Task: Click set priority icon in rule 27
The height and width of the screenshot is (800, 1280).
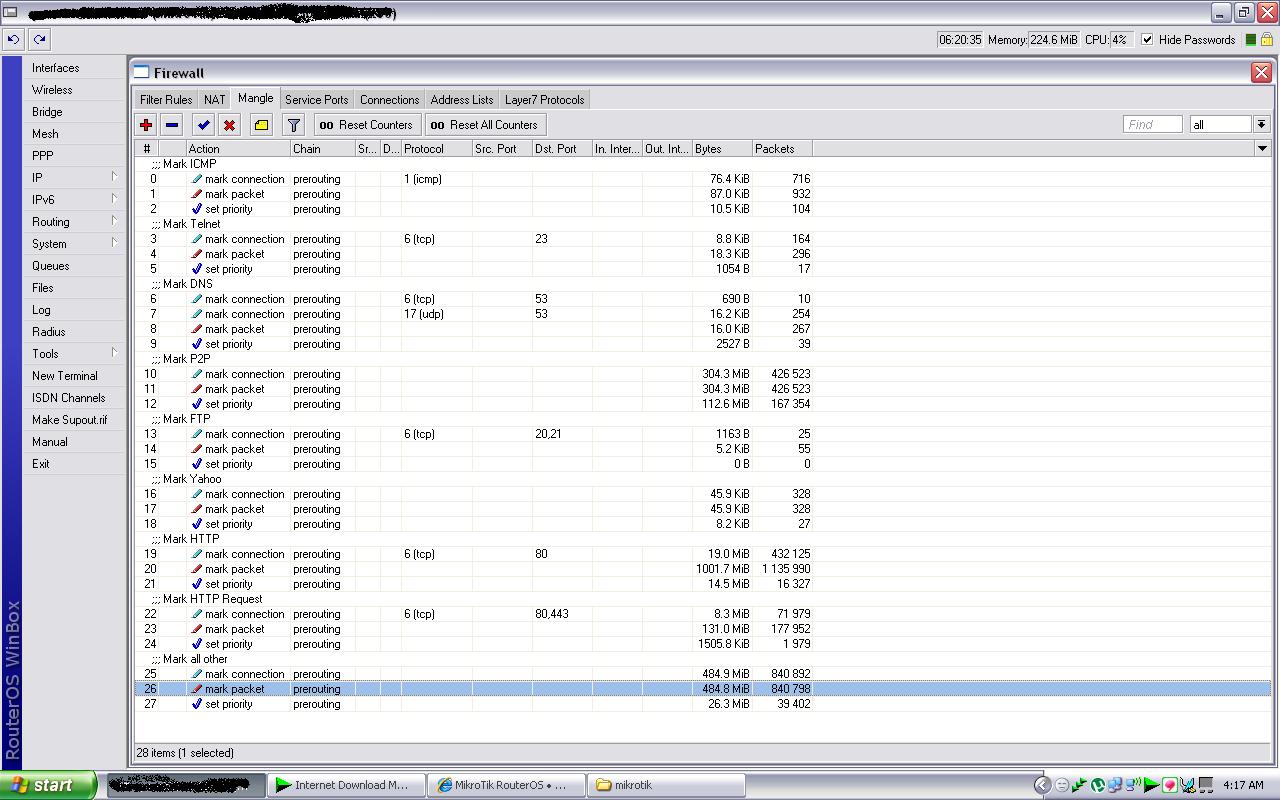Action: pos(197,704)
